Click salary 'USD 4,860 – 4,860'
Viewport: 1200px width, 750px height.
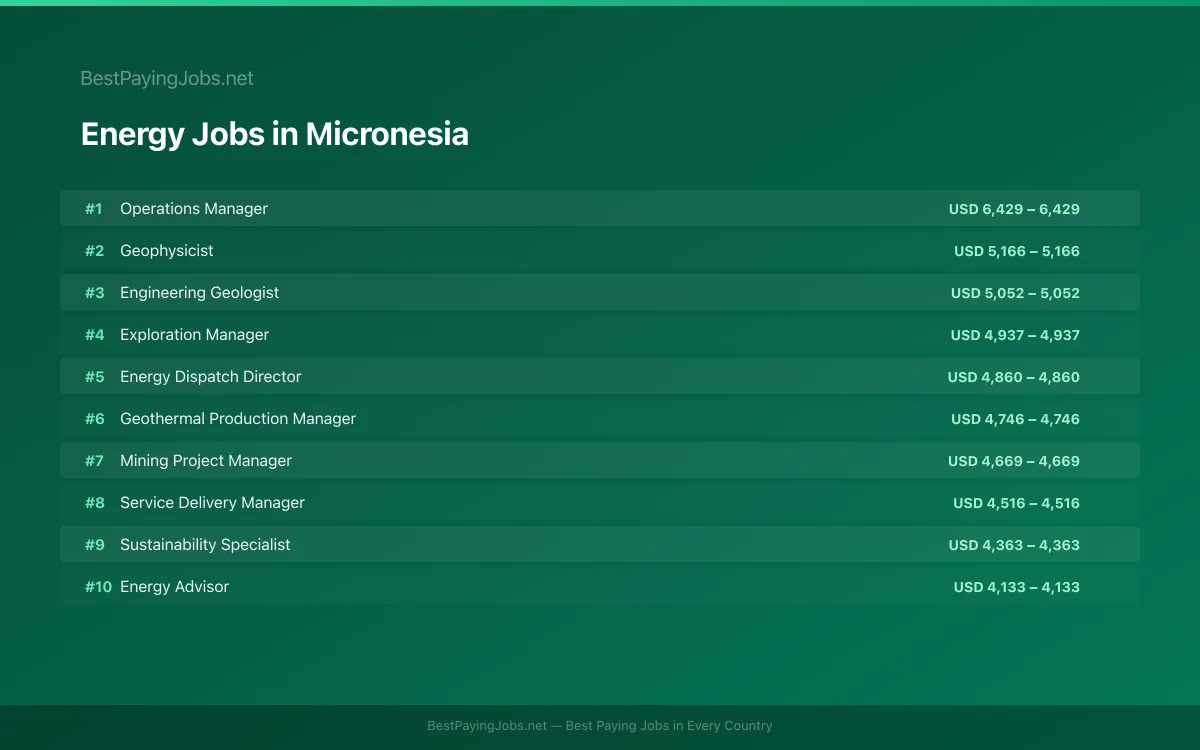click(1014, 377)
